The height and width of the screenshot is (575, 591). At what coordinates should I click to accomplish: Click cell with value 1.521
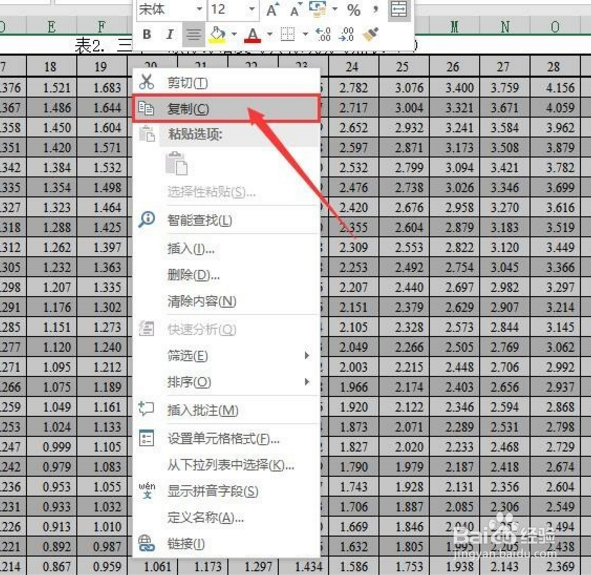tap(52, 88)
